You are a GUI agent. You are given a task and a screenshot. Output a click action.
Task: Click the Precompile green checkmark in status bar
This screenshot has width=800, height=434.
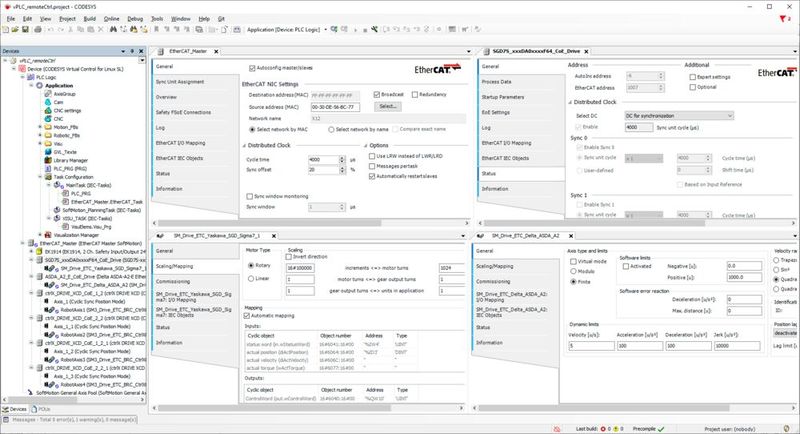click(x=661, y=429)
